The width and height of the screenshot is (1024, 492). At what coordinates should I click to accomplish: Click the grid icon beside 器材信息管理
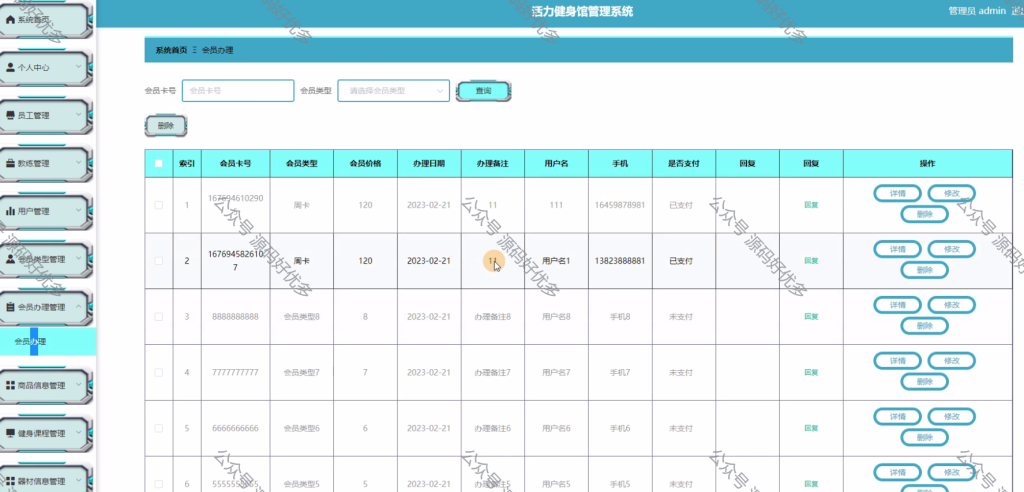[x=10, y=482]
